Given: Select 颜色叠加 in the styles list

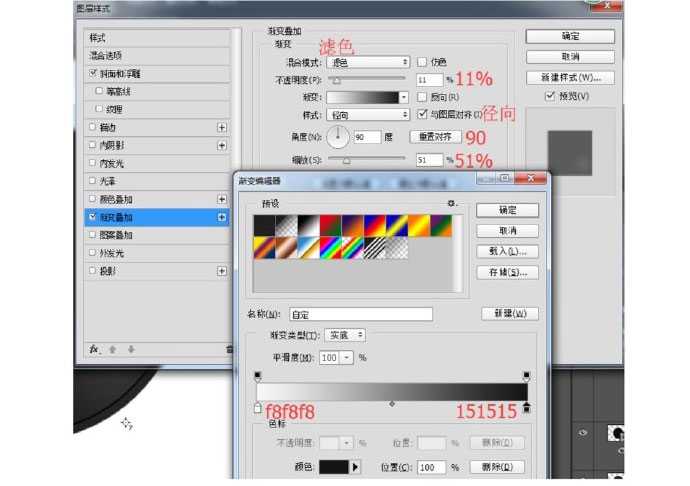Looking at the screenshot, I should [116, 199].
